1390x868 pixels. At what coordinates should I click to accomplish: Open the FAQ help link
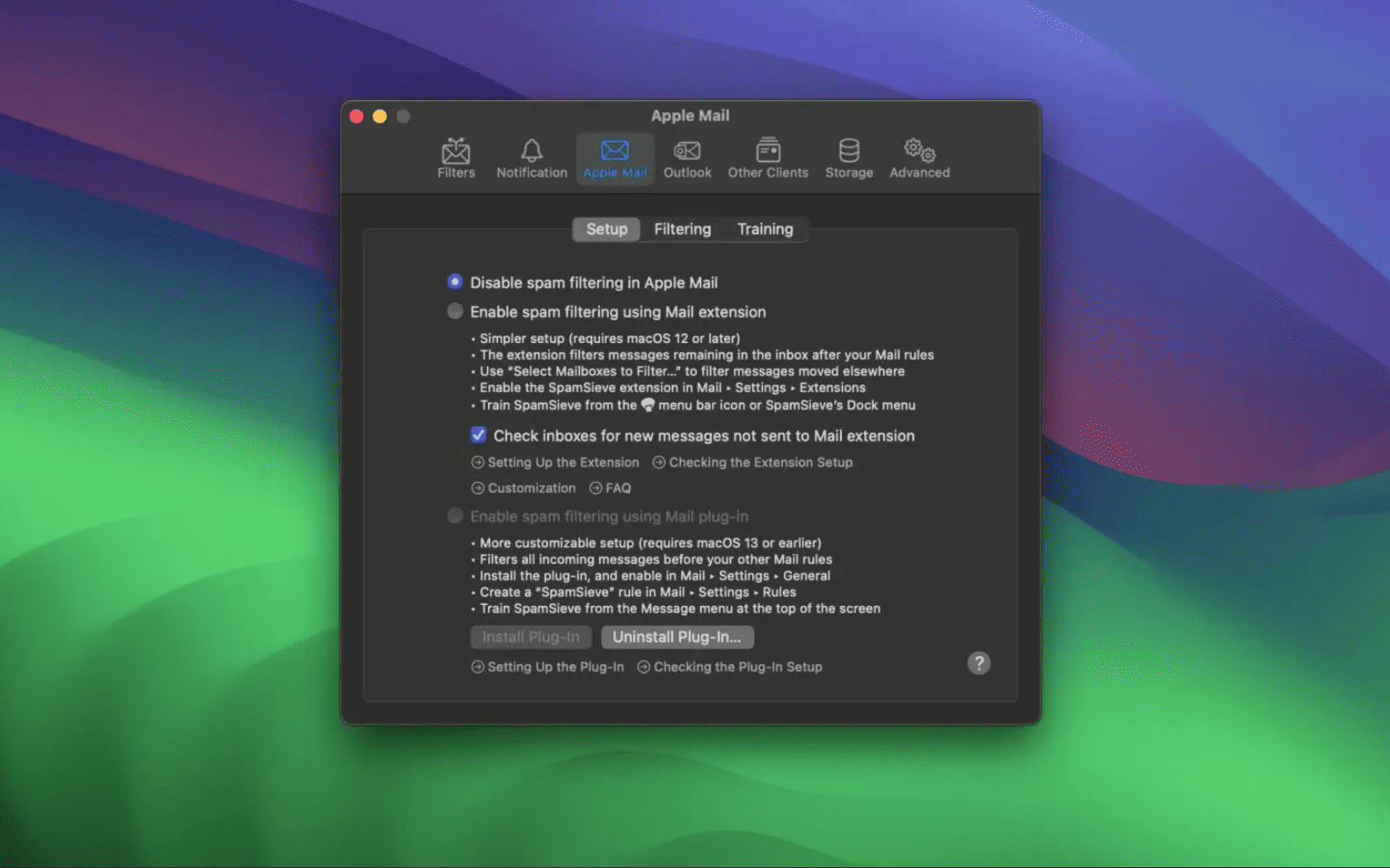[x=610, y=488]
